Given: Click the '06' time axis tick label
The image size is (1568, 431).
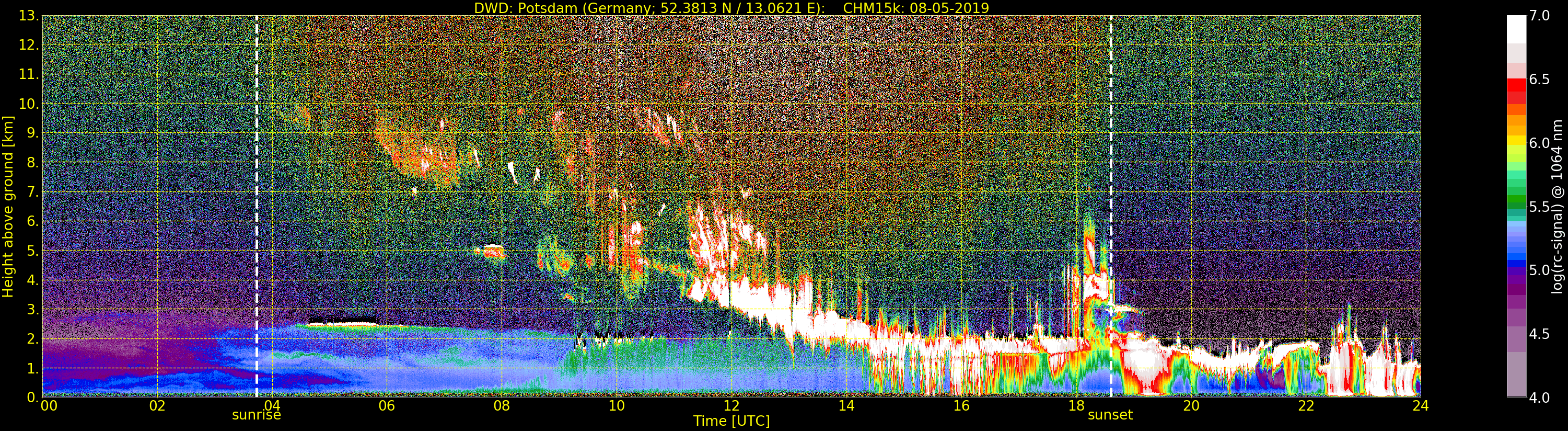Looking at the screenshot, I should coord(387,406).
